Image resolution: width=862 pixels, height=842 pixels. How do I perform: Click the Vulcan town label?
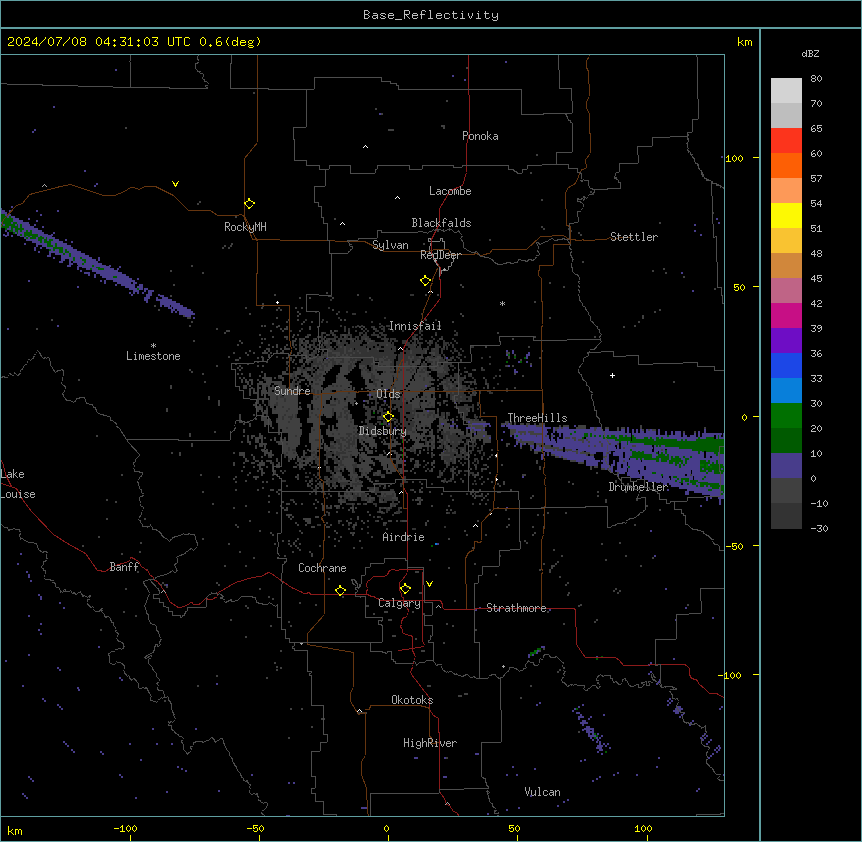point(542,792)
